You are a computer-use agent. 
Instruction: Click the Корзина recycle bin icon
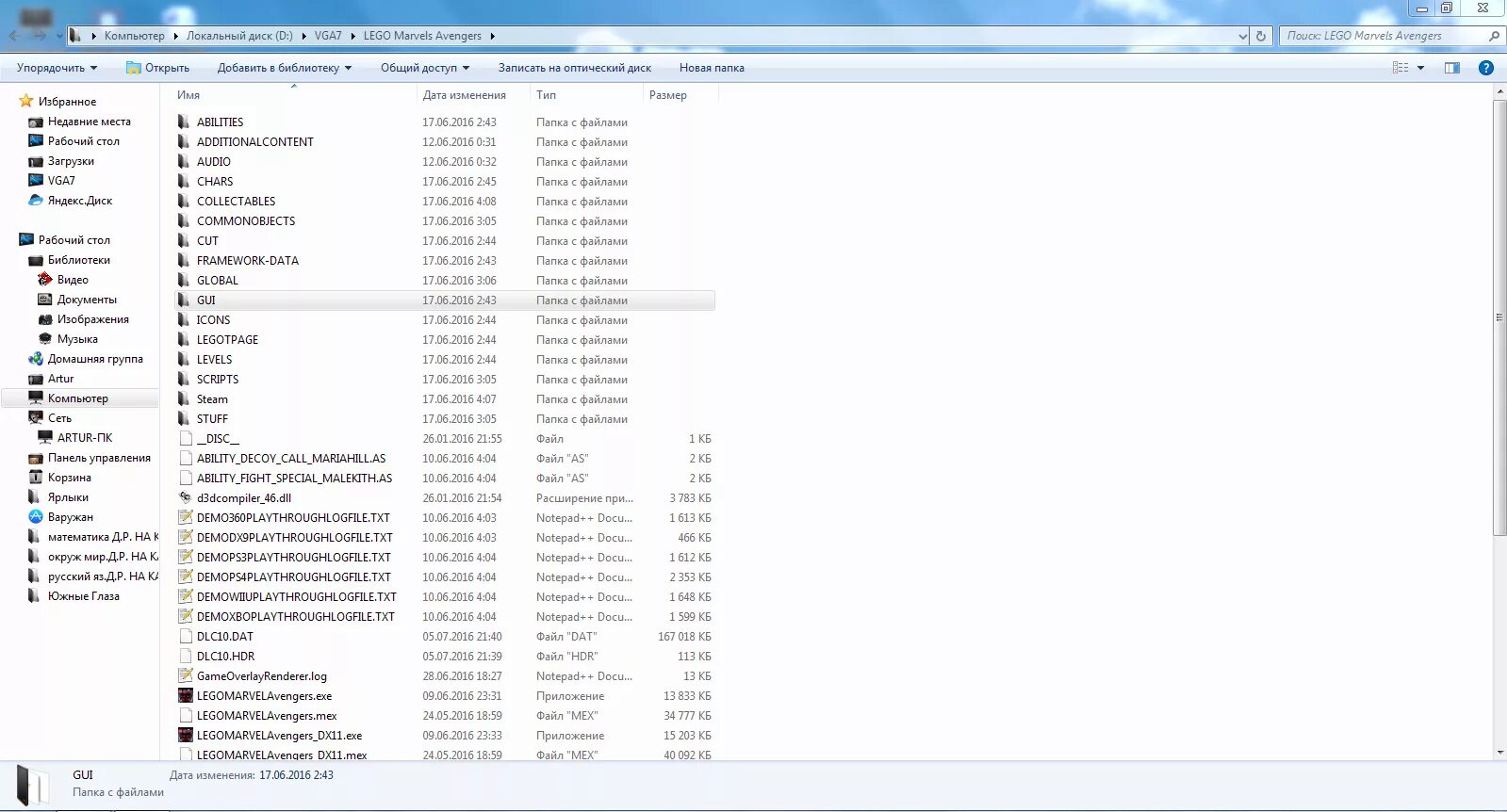point(36,478)
